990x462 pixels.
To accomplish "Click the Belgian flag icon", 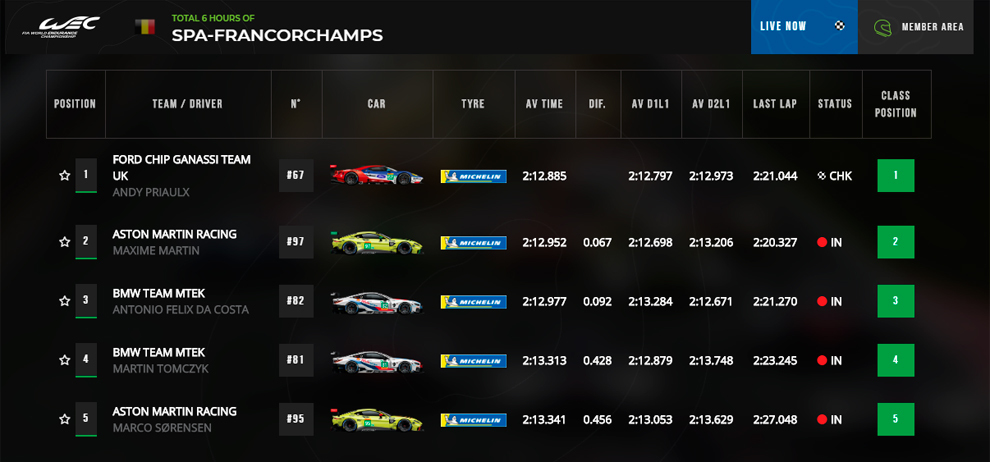I will coord(145,27).
